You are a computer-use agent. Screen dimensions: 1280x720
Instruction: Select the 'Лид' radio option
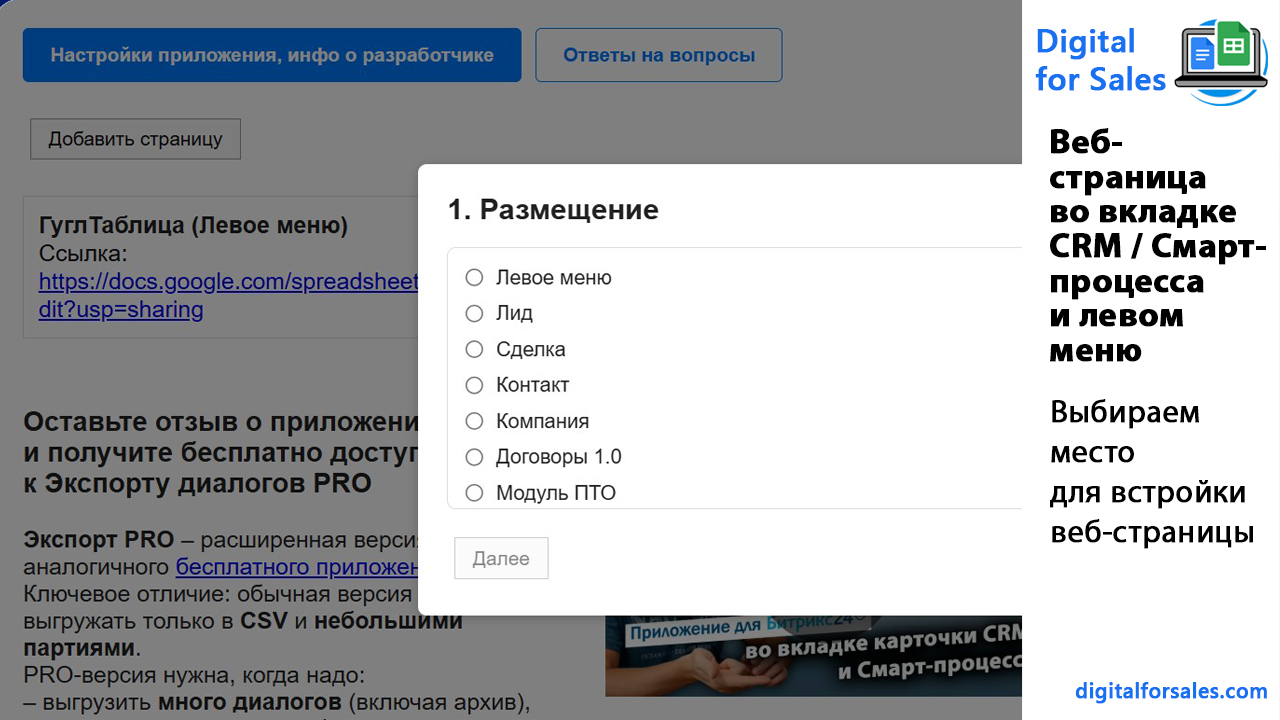[x=475, y=314]
